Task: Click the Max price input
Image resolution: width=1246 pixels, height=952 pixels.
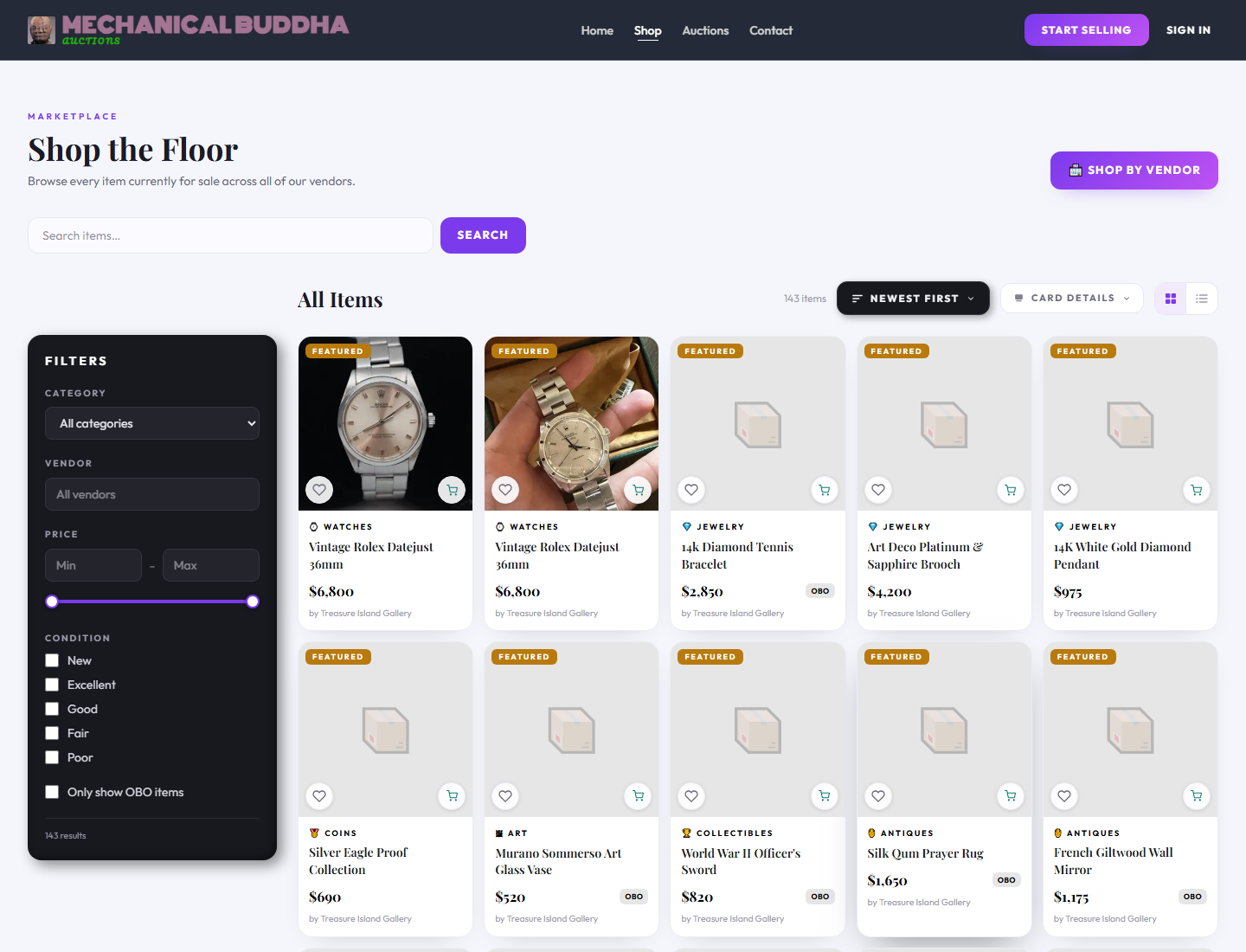Action: [x=211, y=565]
